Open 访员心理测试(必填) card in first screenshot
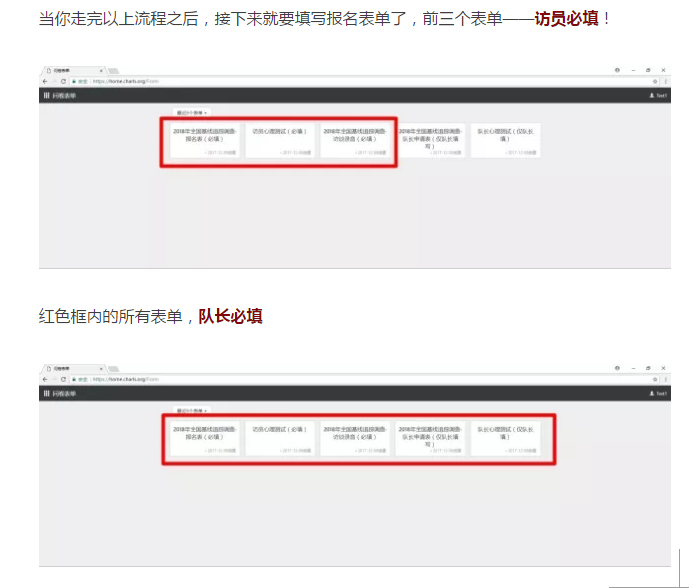Image resolution: width=699 pixels, height=588 pixels. tap(279, 139)
